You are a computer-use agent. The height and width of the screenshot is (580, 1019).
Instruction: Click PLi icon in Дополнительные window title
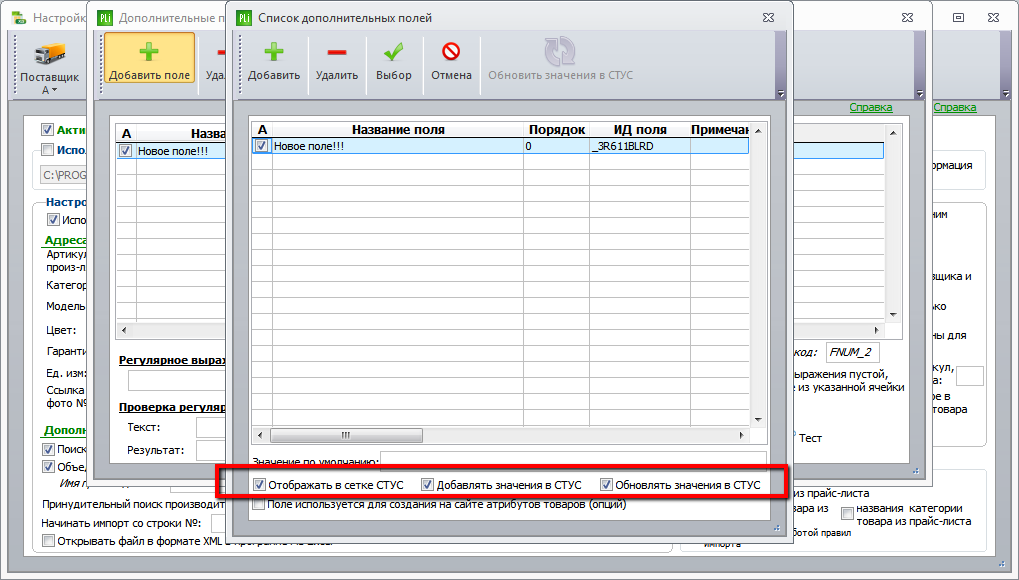pyautogui.click(x=105, y=18)
